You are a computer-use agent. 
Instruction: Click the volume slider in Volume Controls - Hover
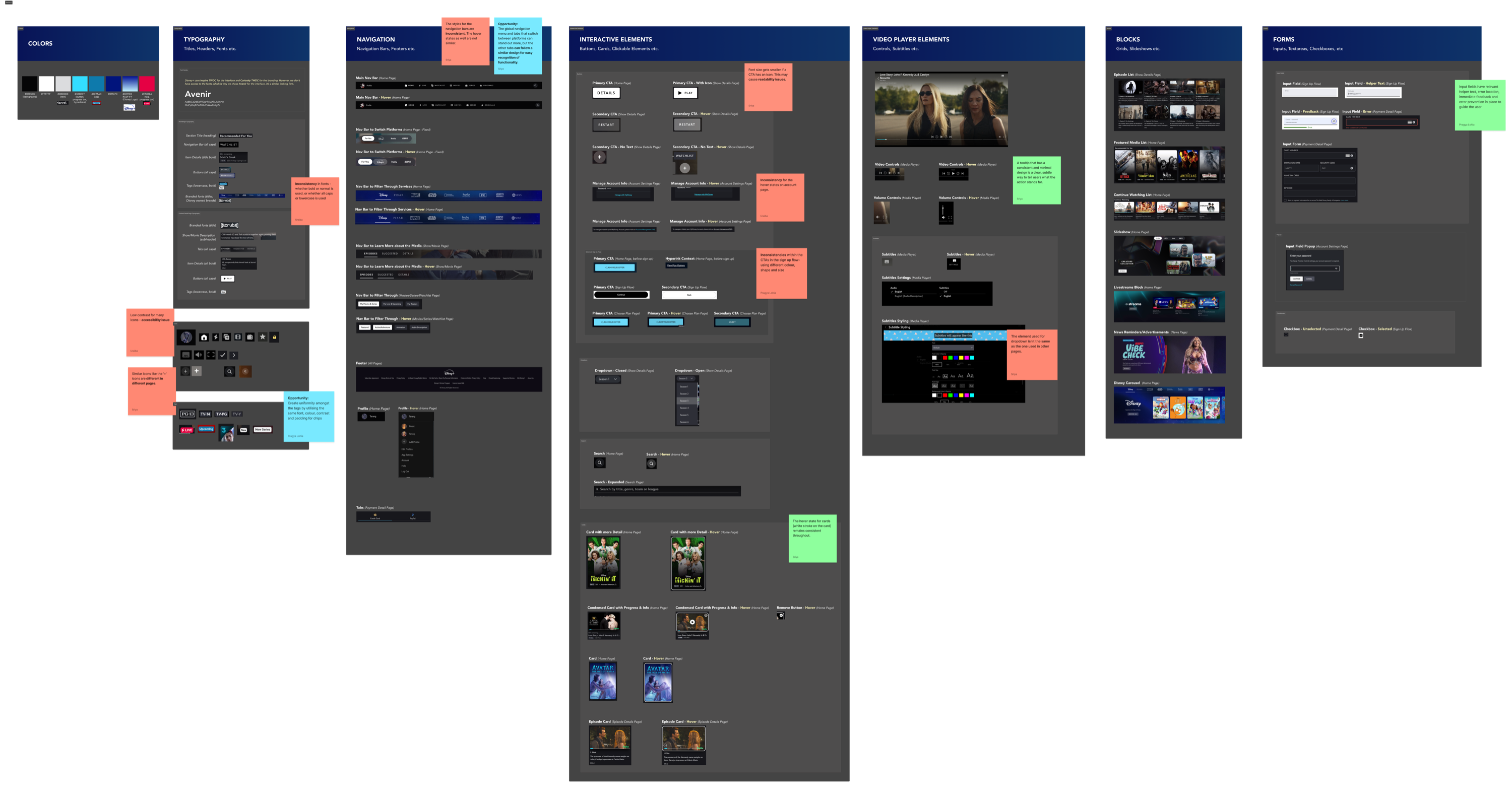(x=943, y=210)
